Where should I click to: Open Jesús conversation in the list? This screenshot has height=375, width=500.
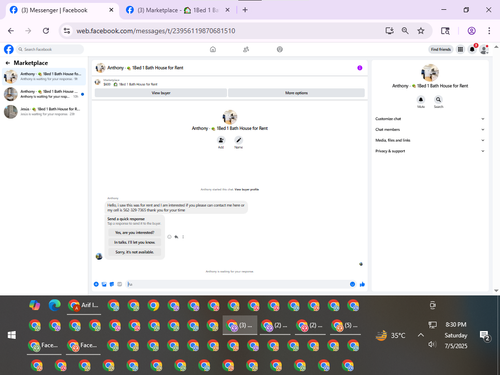tap(44, 112)
